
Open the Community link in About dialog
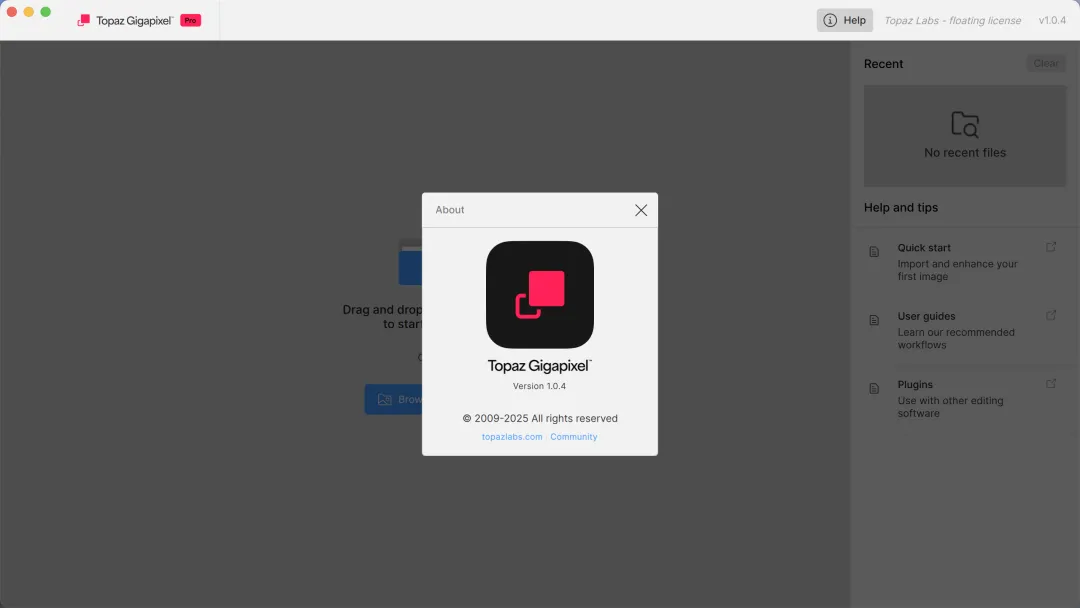[574, 437]
